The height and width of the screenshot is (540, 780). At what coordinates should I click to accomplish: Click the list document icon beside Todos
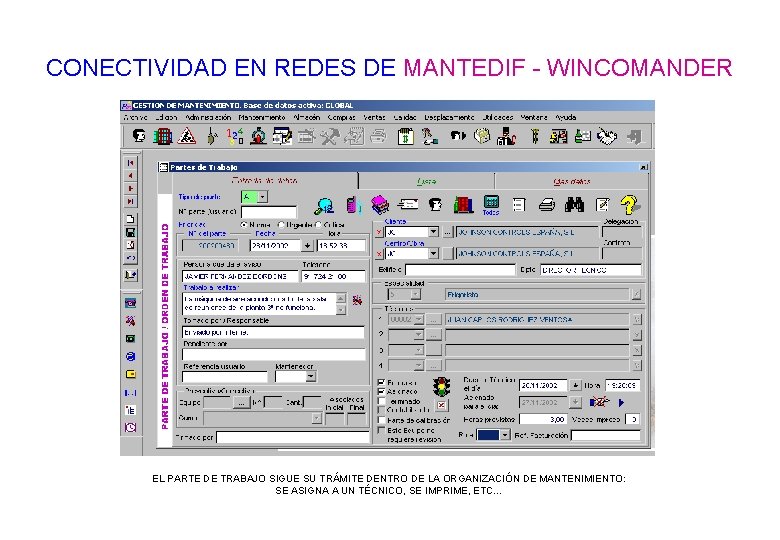519,204
